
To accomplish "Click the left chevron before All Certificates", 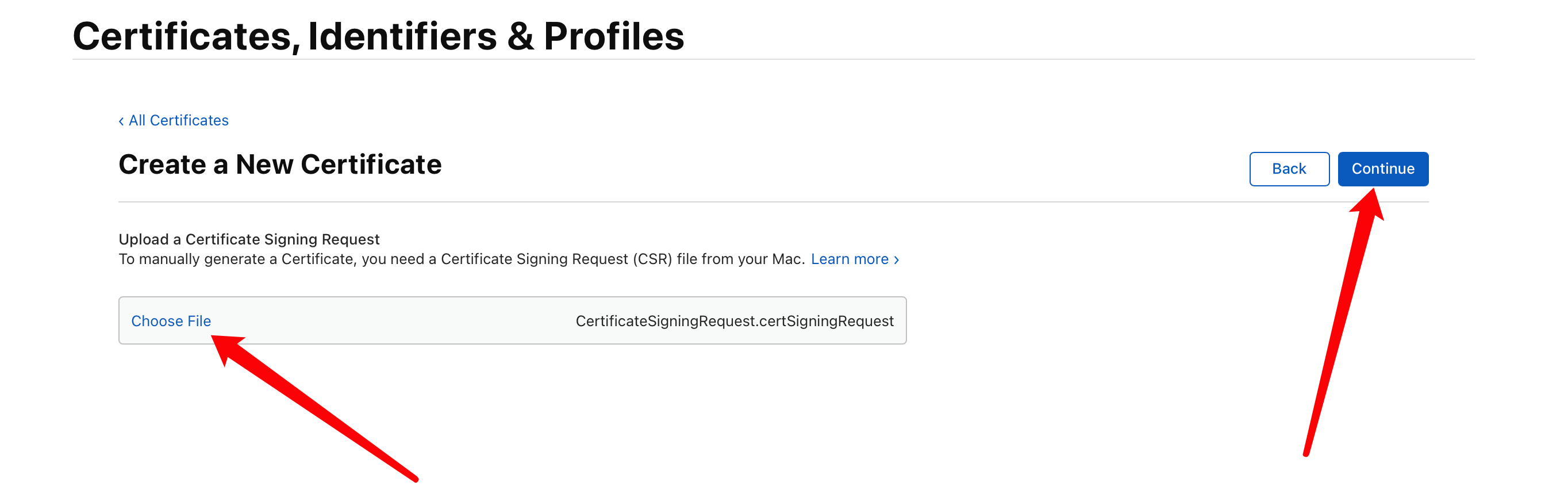I will [x=121, y=121].
